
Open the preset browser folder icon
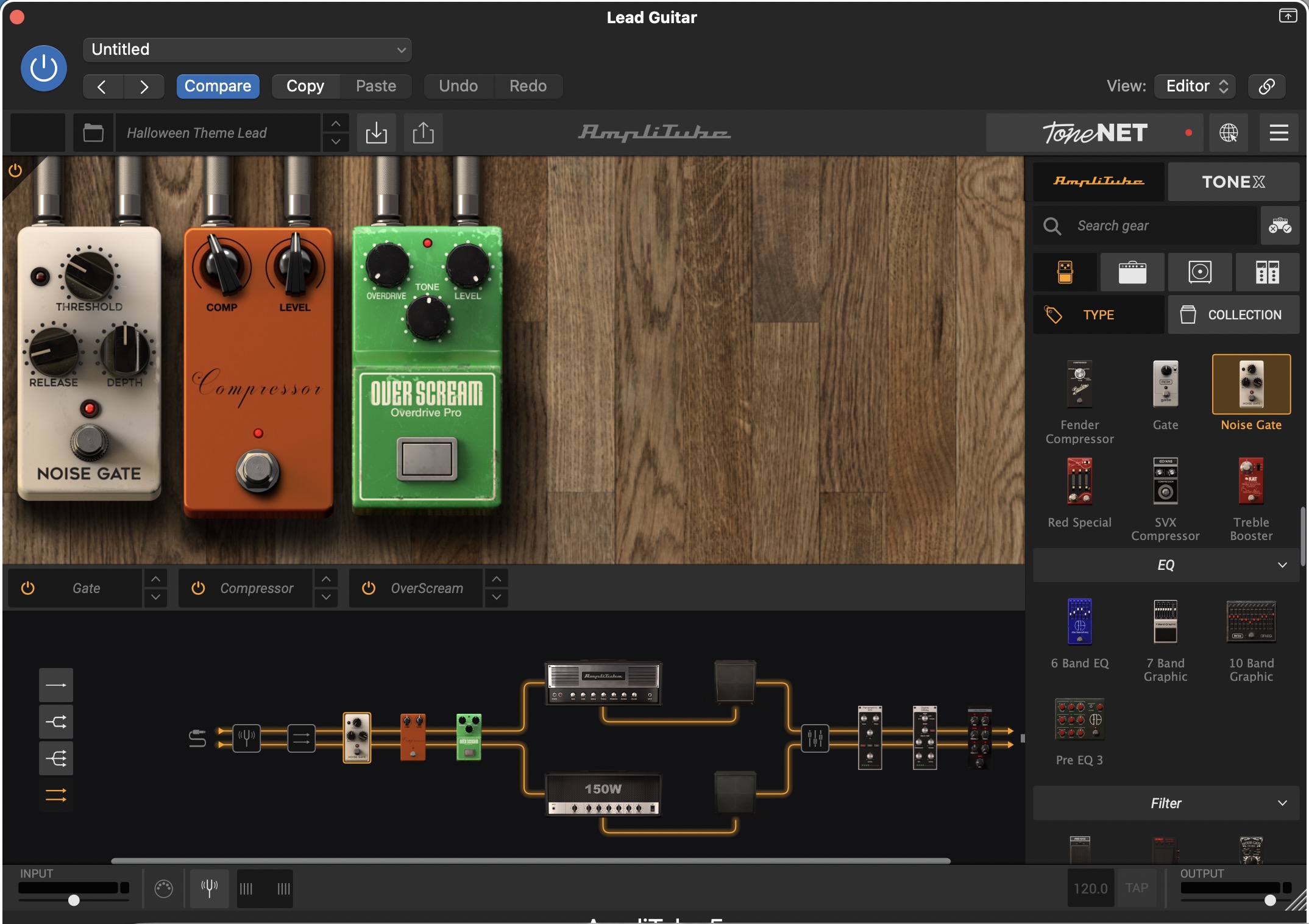pos(93,132)
